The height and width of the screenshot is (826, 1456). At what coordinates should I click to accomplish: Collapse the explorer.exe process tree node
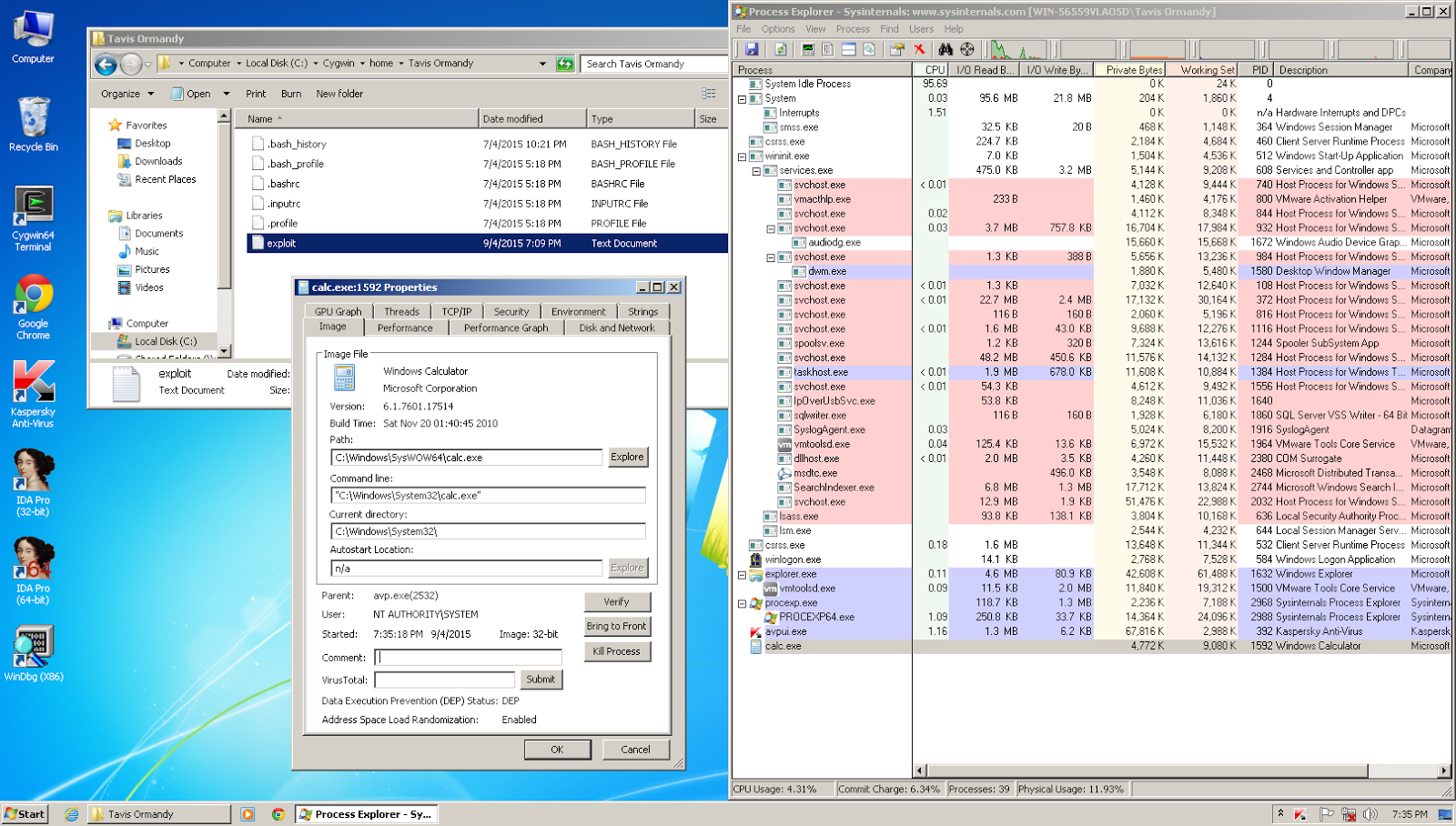point(742,575)
